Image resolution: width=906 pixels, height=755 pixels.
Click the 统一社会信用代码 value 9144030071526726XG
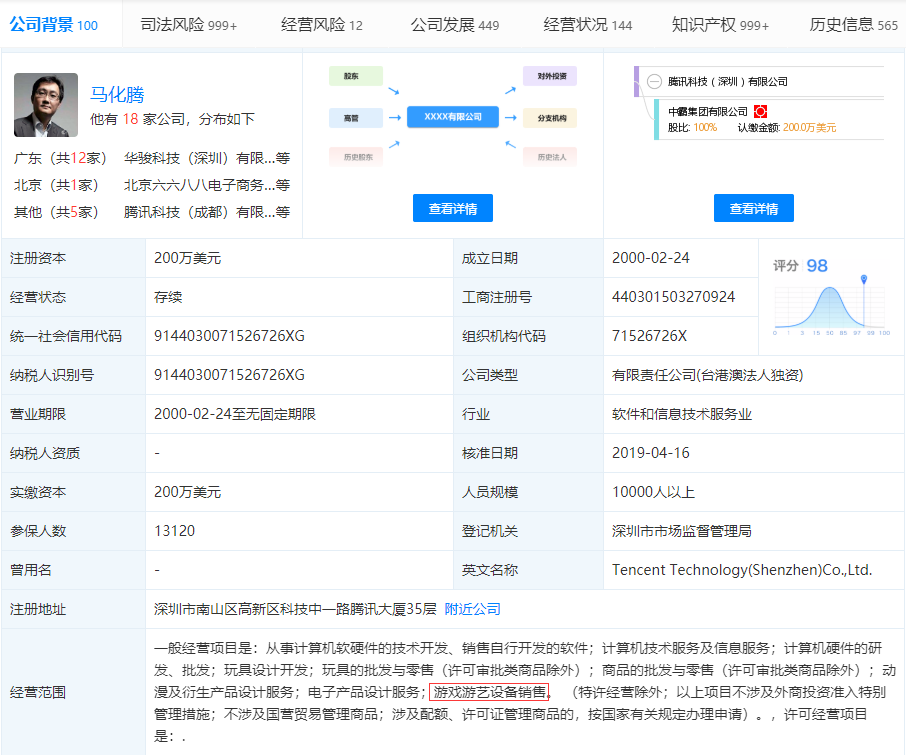coord(229,336)
